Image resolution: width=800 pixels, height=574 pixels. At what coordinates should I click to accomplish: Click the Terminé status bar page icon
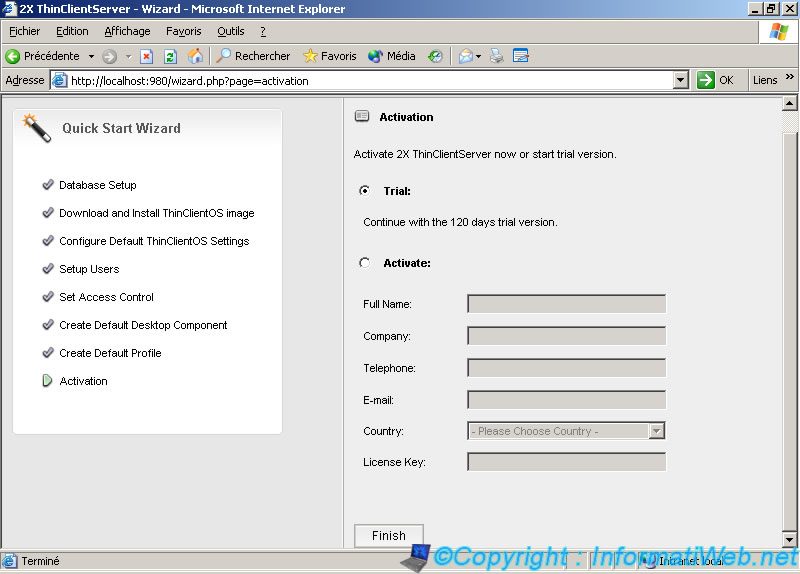pyautogui.click(x=10, y=561)
